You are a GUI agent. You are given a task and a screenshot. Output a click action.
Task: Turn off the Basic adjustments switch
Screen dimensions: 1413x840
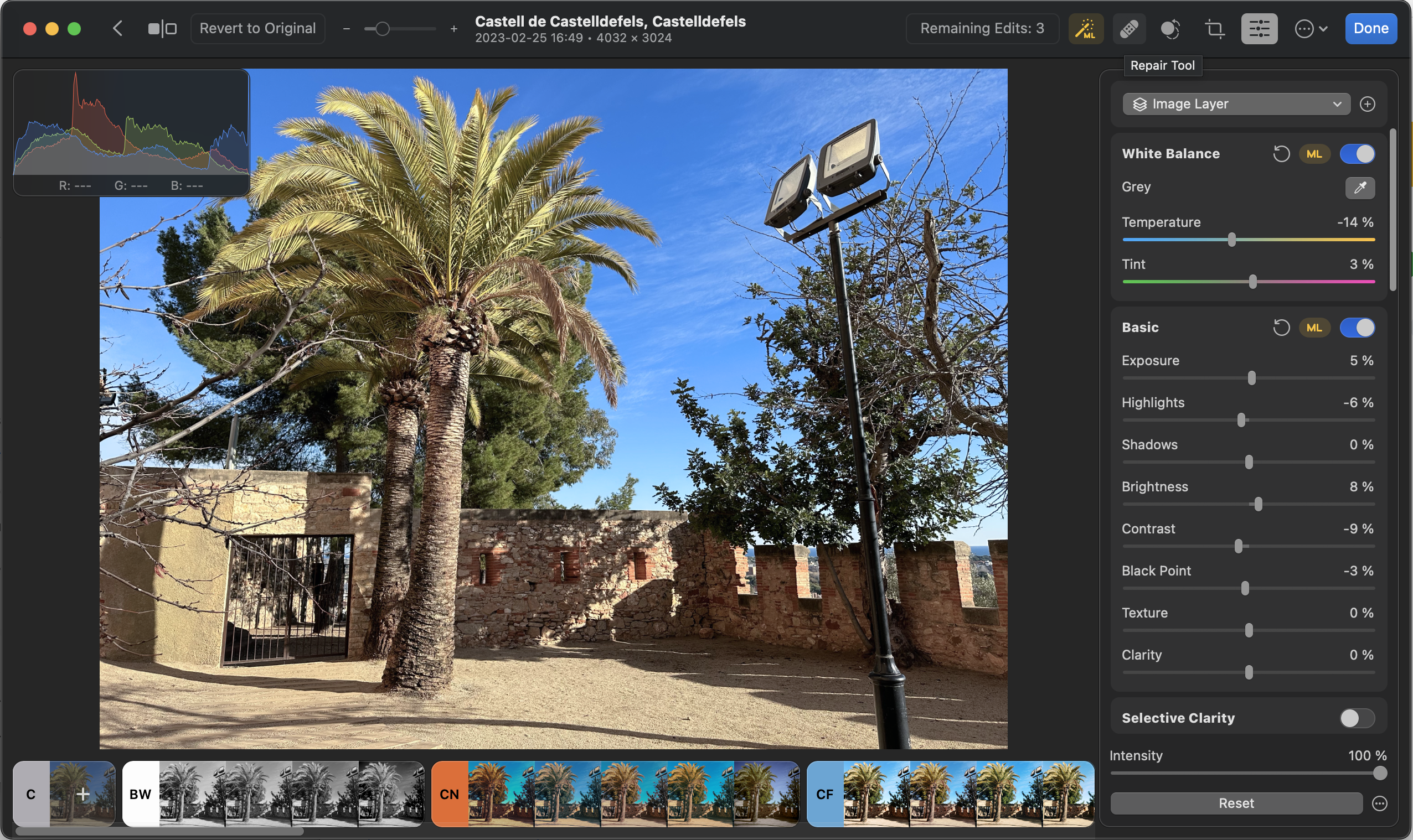(x=1357, y=328)
